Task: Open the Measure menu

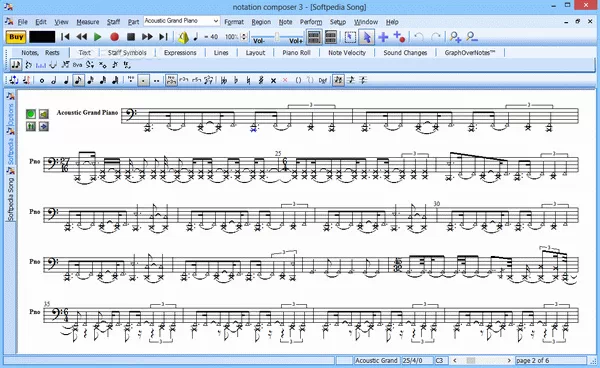Action: [x=88, y=22]
